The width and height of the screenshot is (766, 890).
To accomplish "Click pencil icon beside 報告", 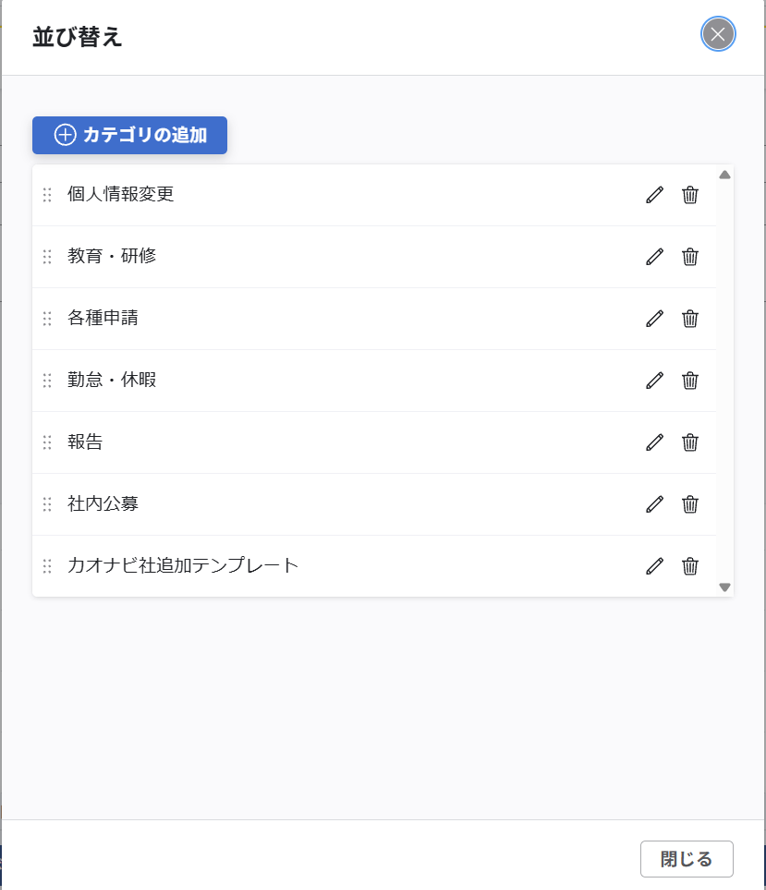I will [x=654, y=442].
